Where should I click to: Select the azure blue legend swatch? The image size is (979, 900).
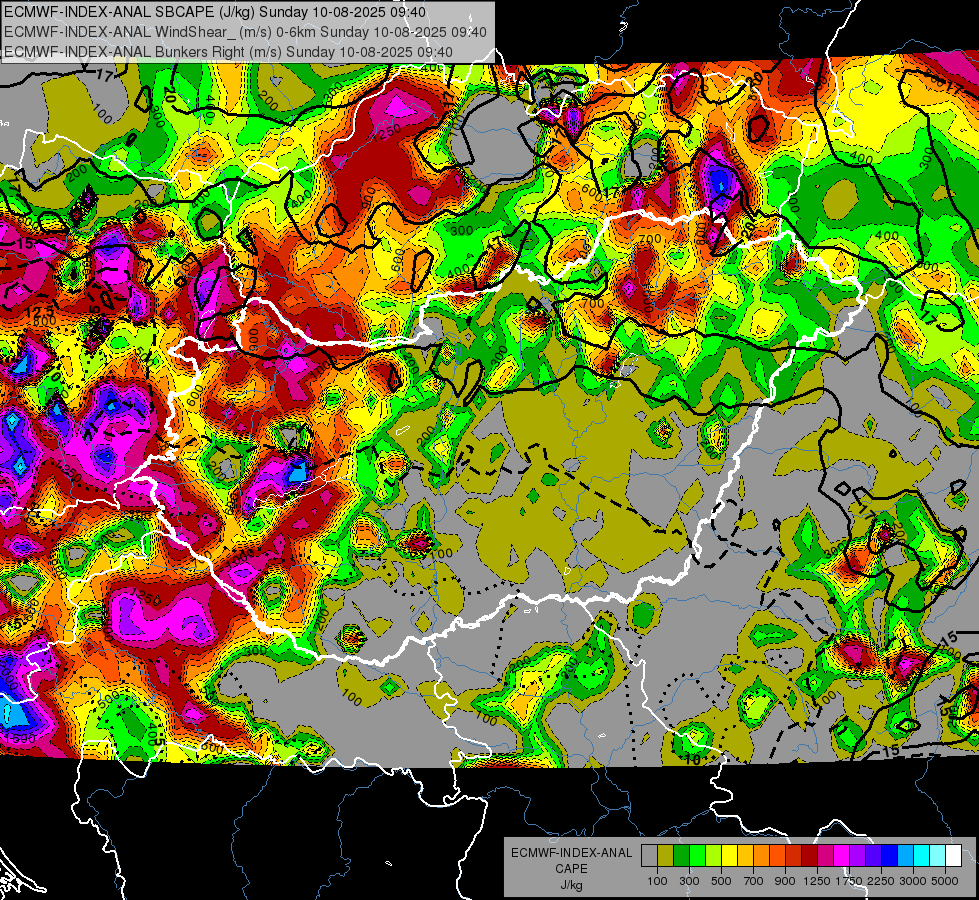905,856
